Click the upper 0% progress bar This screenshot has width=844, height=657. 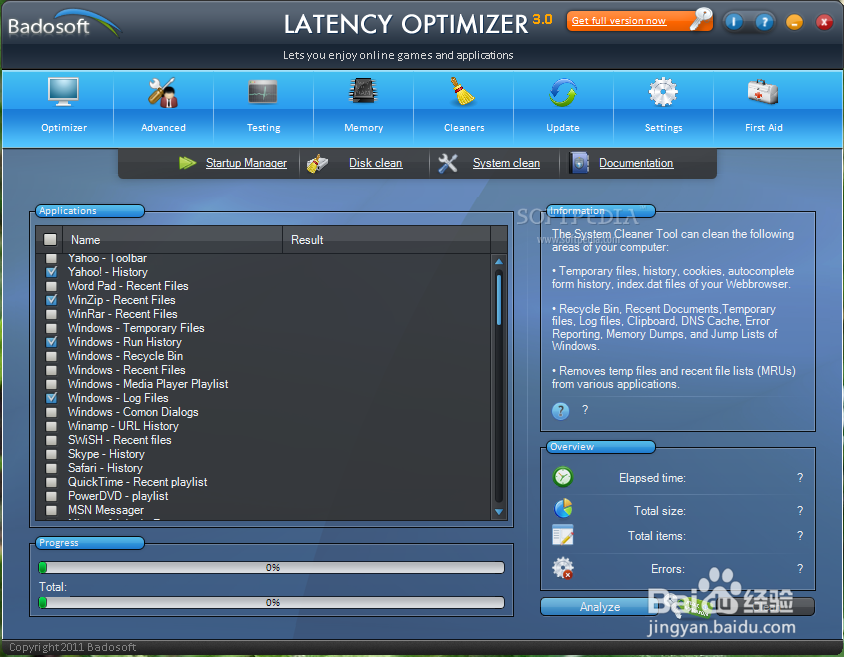pyautogui.click(x=272, y=568)
